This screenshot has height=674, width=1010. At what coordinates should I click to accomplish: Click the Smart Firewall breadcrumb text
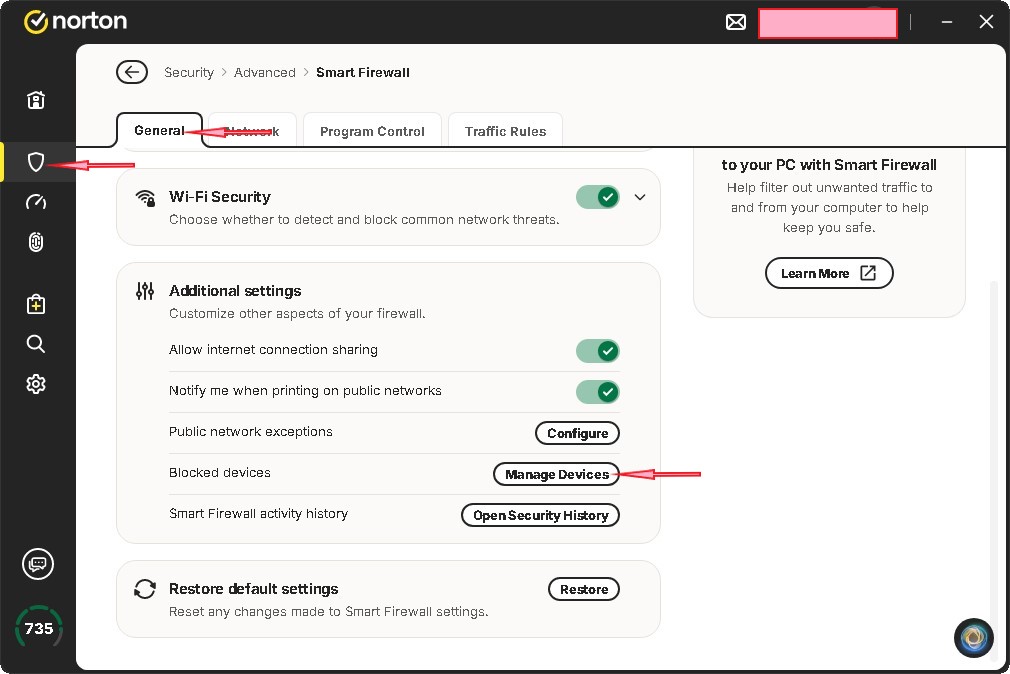(363, 72)
